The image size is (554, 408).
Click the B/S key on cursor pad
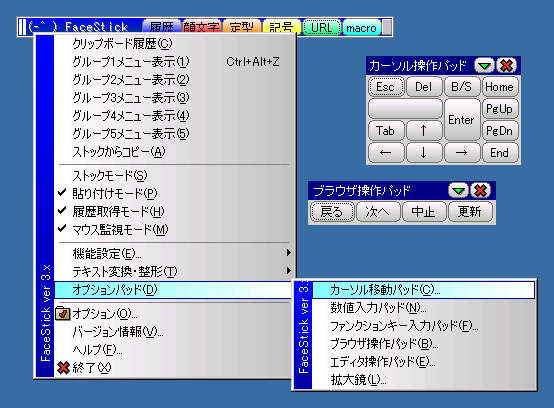pyautogui.click(x=461, y=87)
